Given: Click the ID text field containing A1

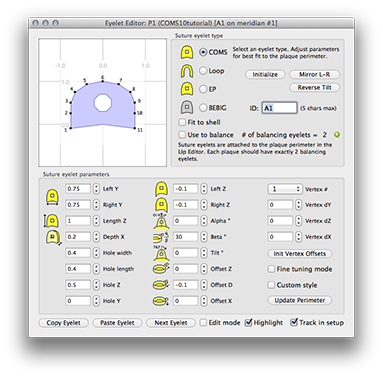Looking at the screenshot, I should [279, 108].
